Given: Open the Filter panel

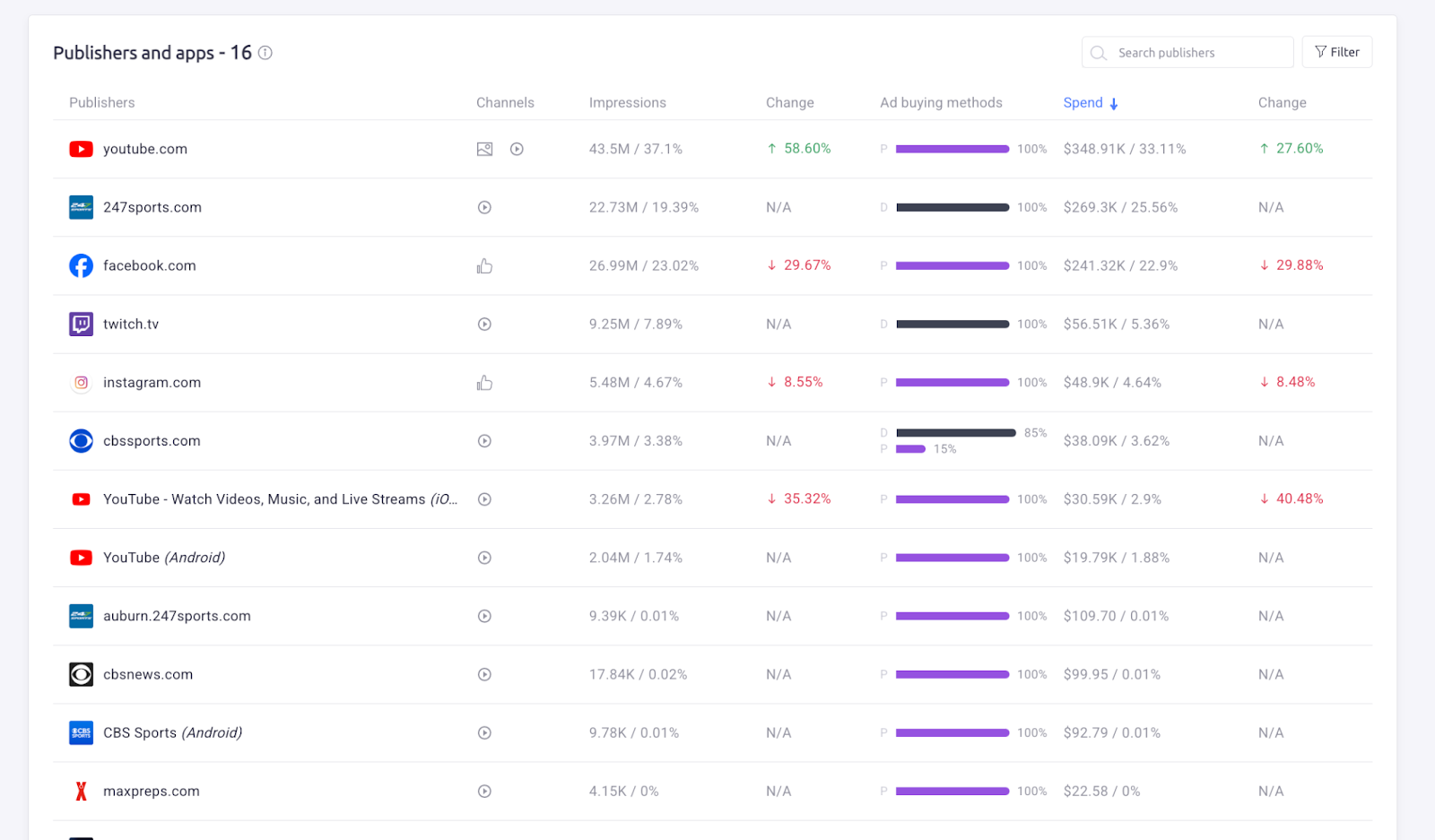Looking at the screenshot, I should [1337, 51].
